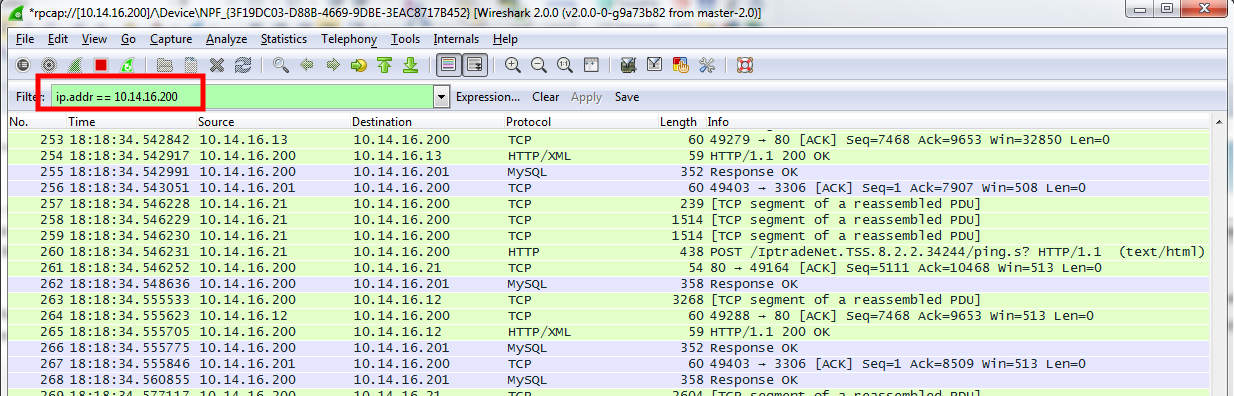Stop the running capture (red square)
This screenshot has width=1234, height=396.
(100, 66)
